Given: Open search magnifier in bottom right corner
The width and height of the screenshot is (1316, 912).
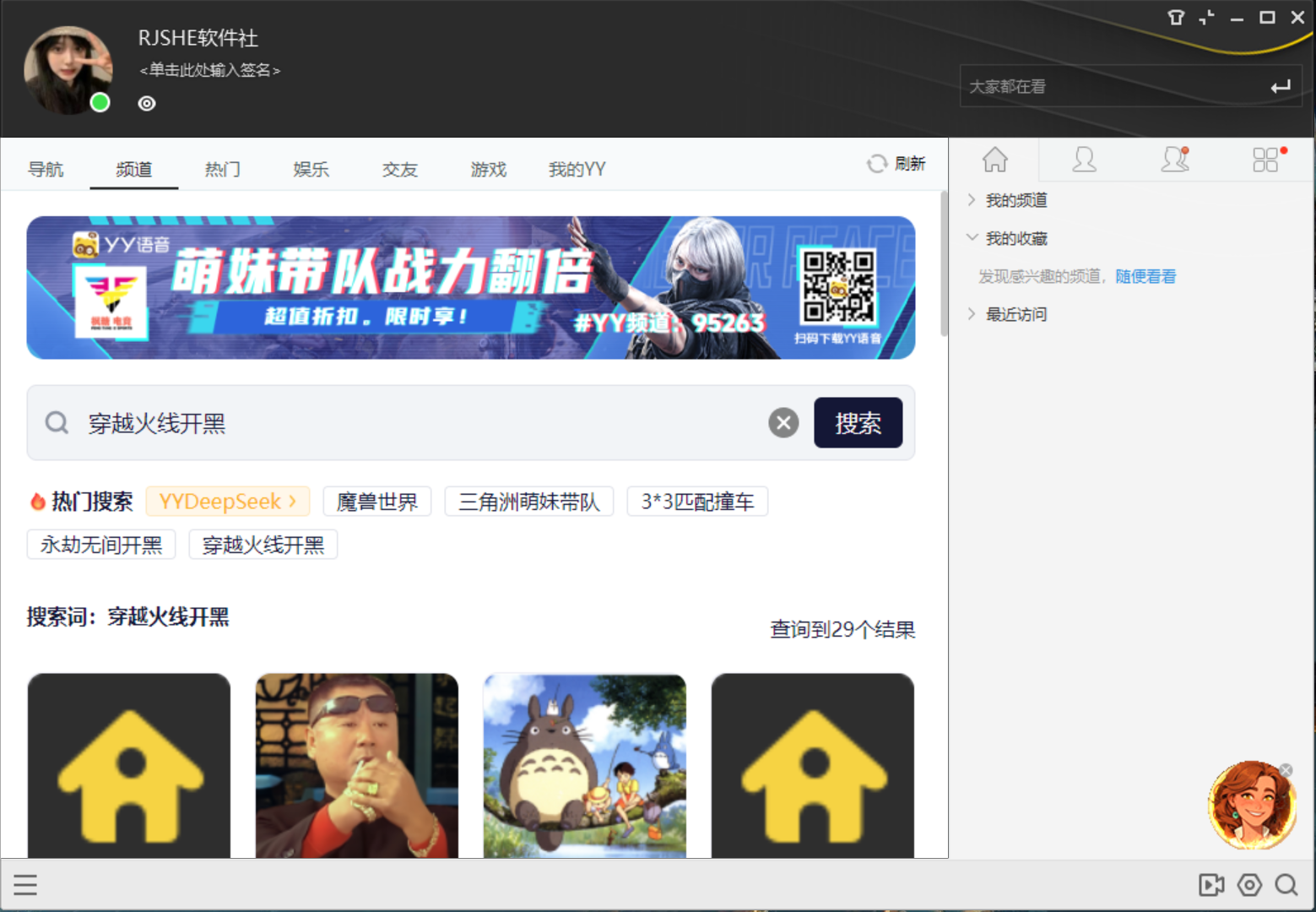Looking at the screenshot, I should (x=1286, y=884).
